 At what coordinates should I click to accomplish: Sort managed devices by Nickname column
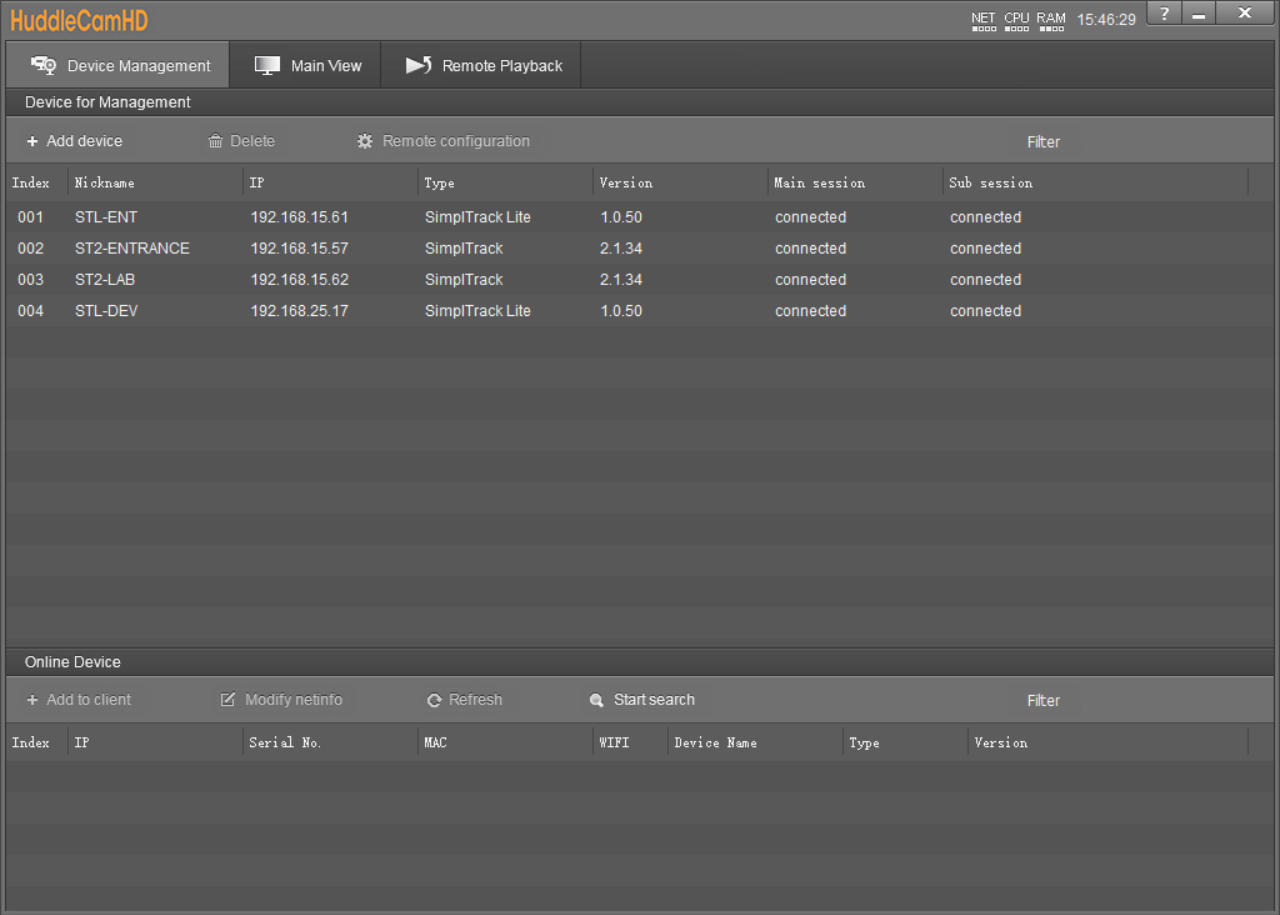click(156, 183)
